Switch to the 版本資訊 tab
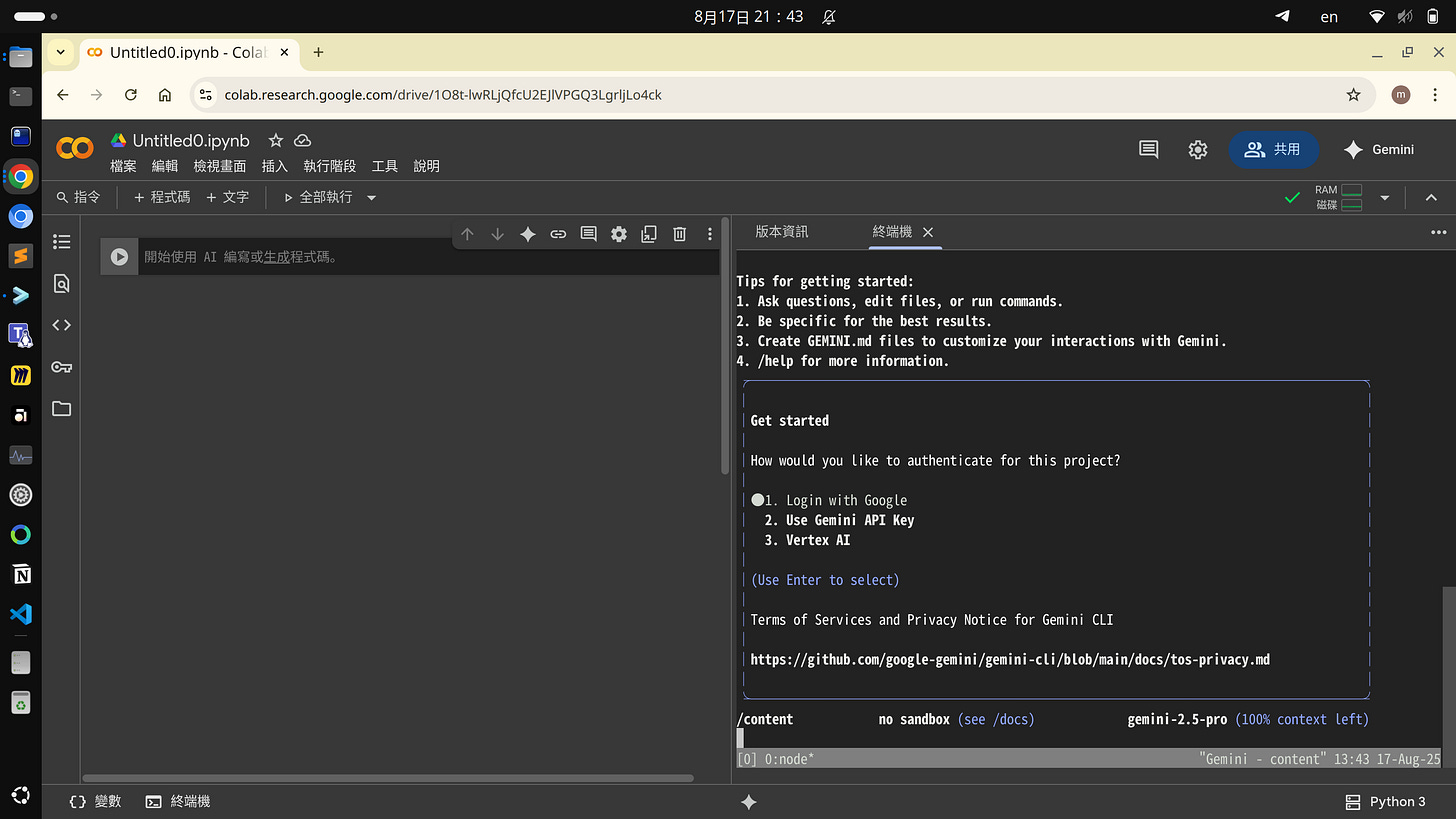This screenshot has width=1456, height=819. (782, 232)
